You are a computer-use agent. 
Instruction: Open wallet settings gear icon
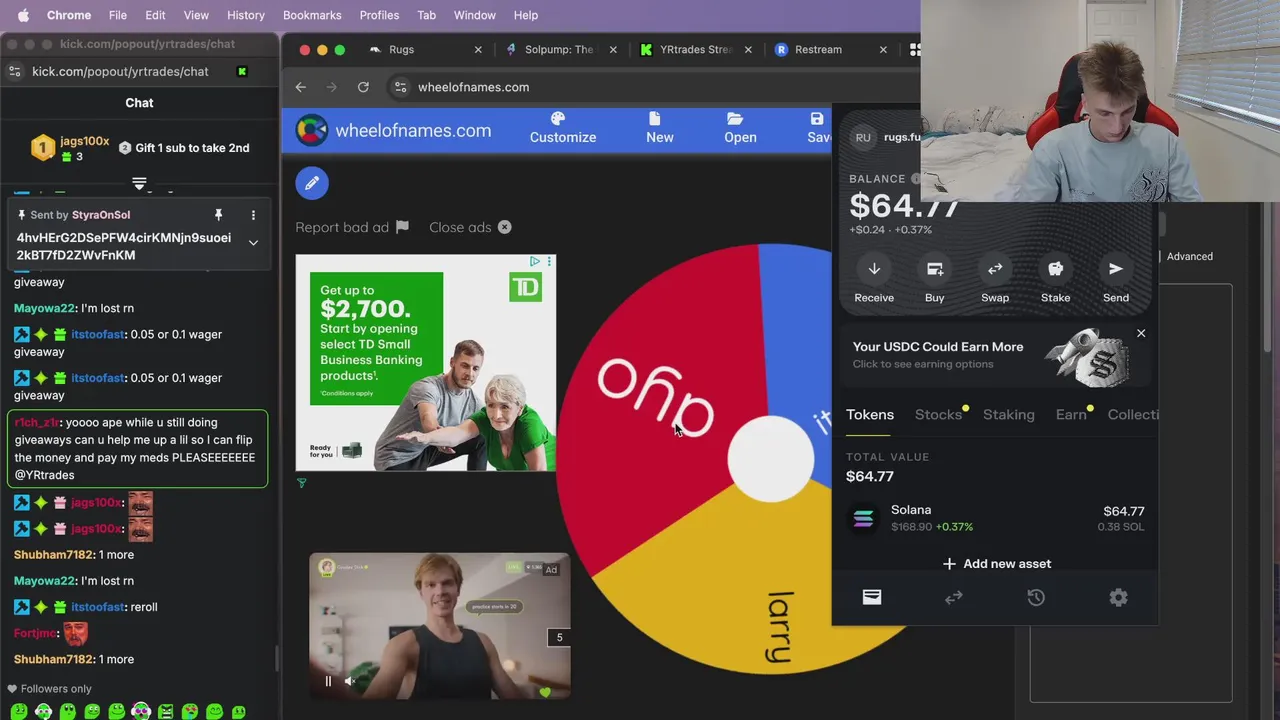1118,597
